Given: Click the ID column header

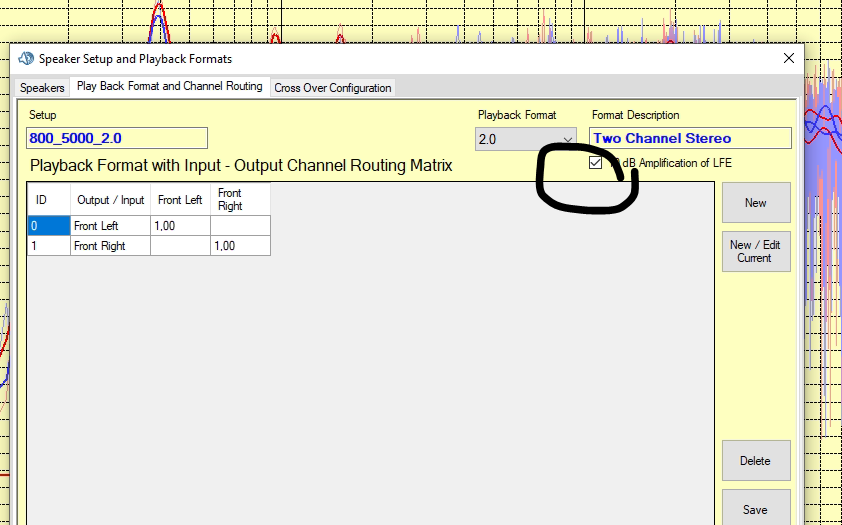Looking at the screenshot, I should (x=49, y=200).
